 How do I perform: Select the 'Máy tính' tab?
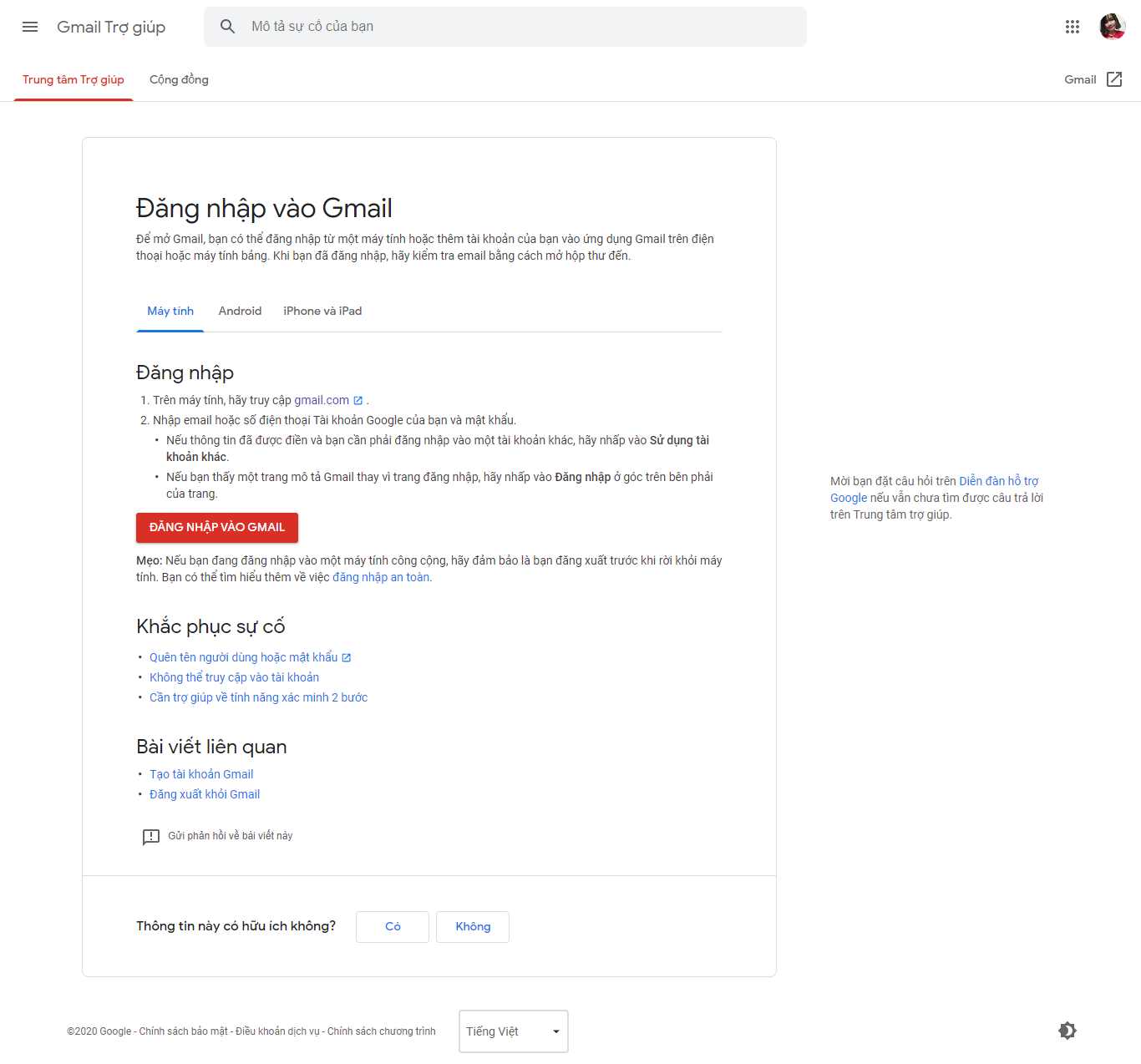(x=170, y=311)
